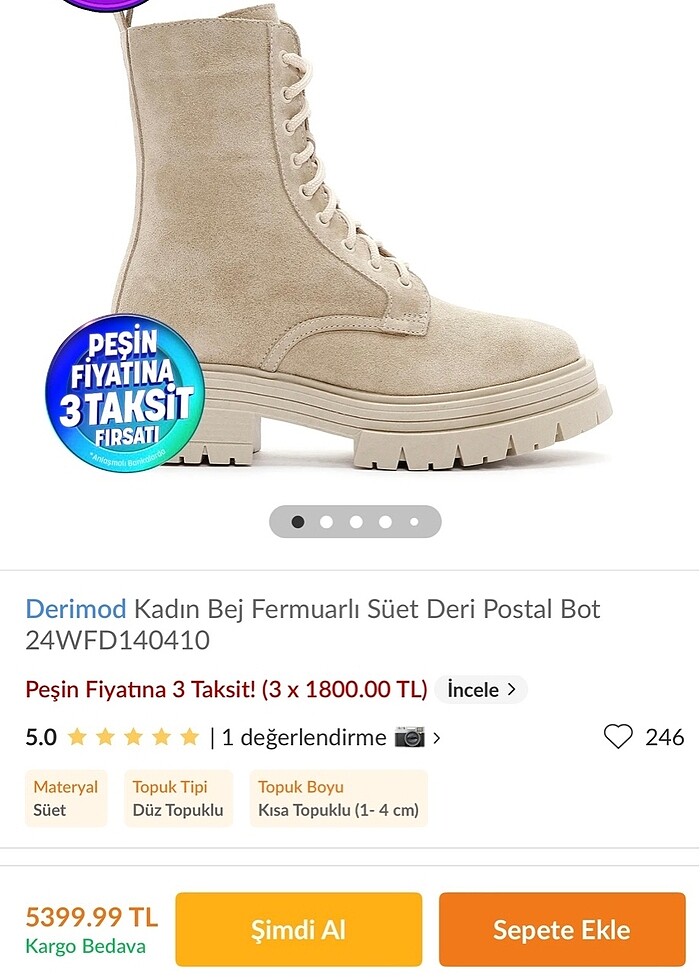Select the first image pagination dot
Screen dimensions: 700x980
click(x=298, y=521)
